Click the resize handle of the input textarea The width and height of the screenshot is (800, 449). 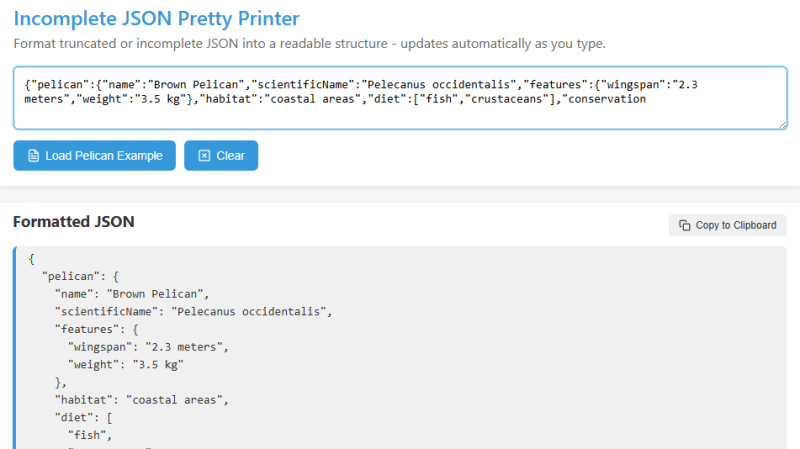pos(781,124)
